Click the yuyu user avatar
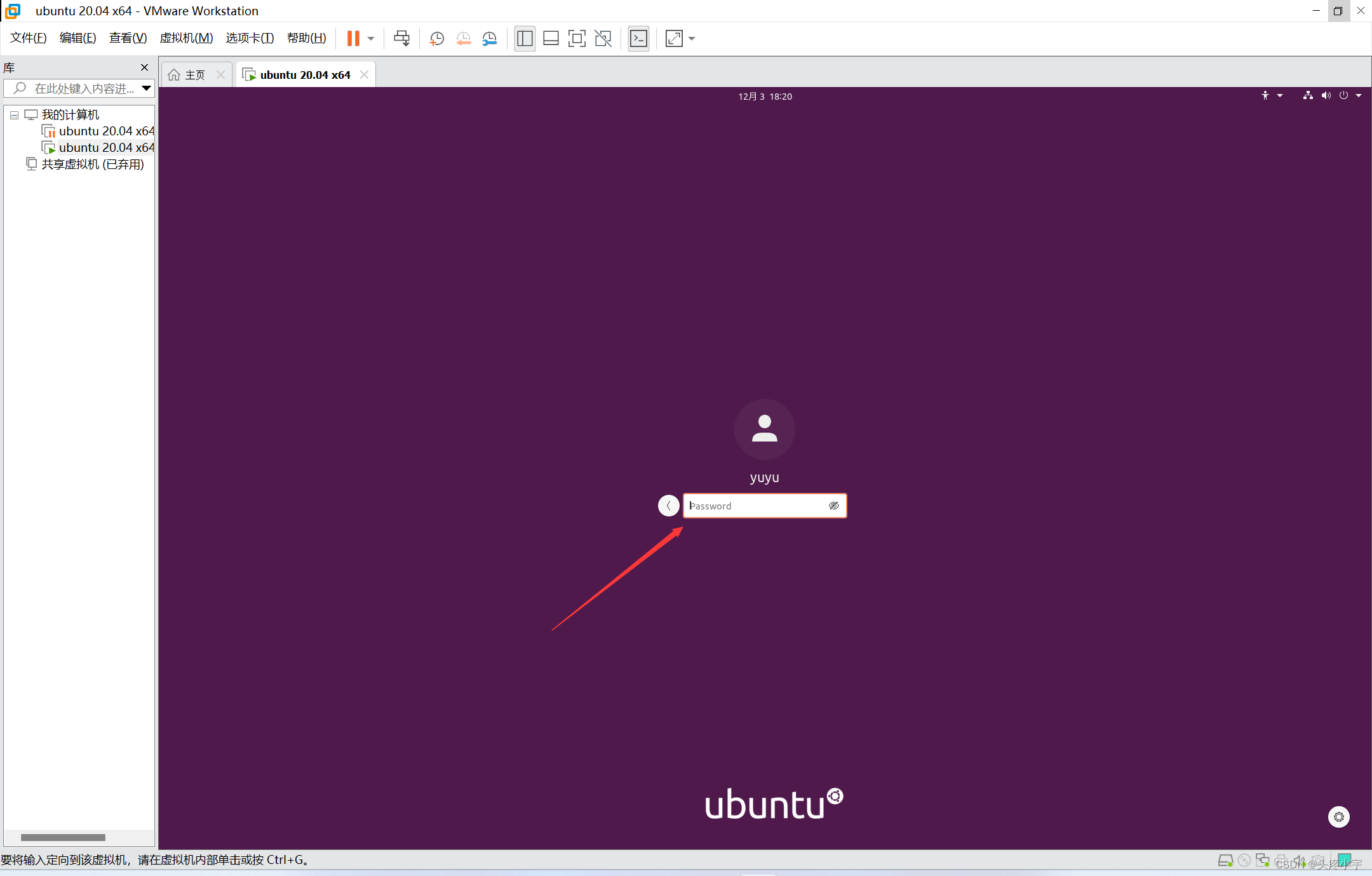 tap(764, 429)
